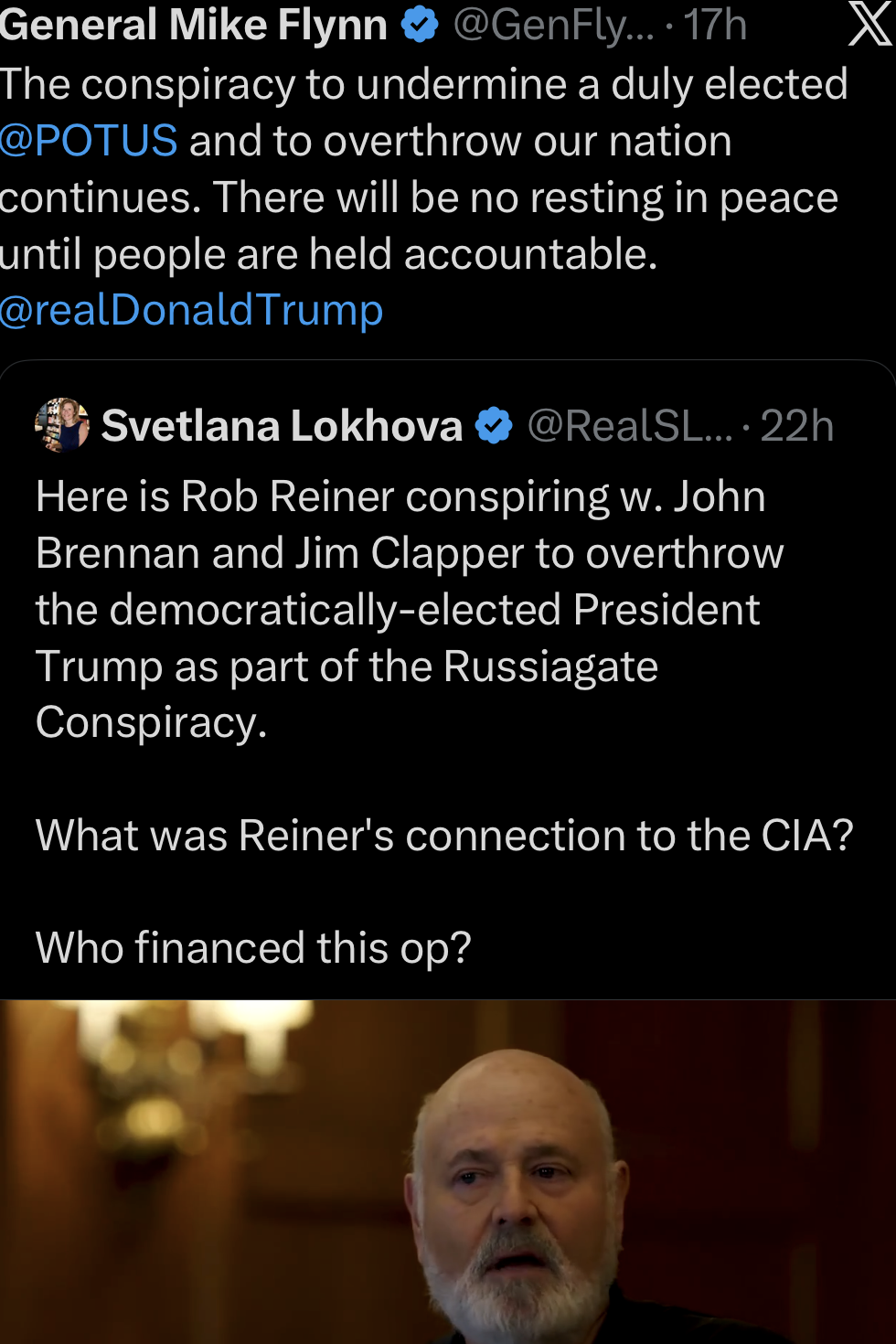Viewport: 896px width, 1344px height.
Task: Click the X logo icon
Action: [x=869, y=24]
